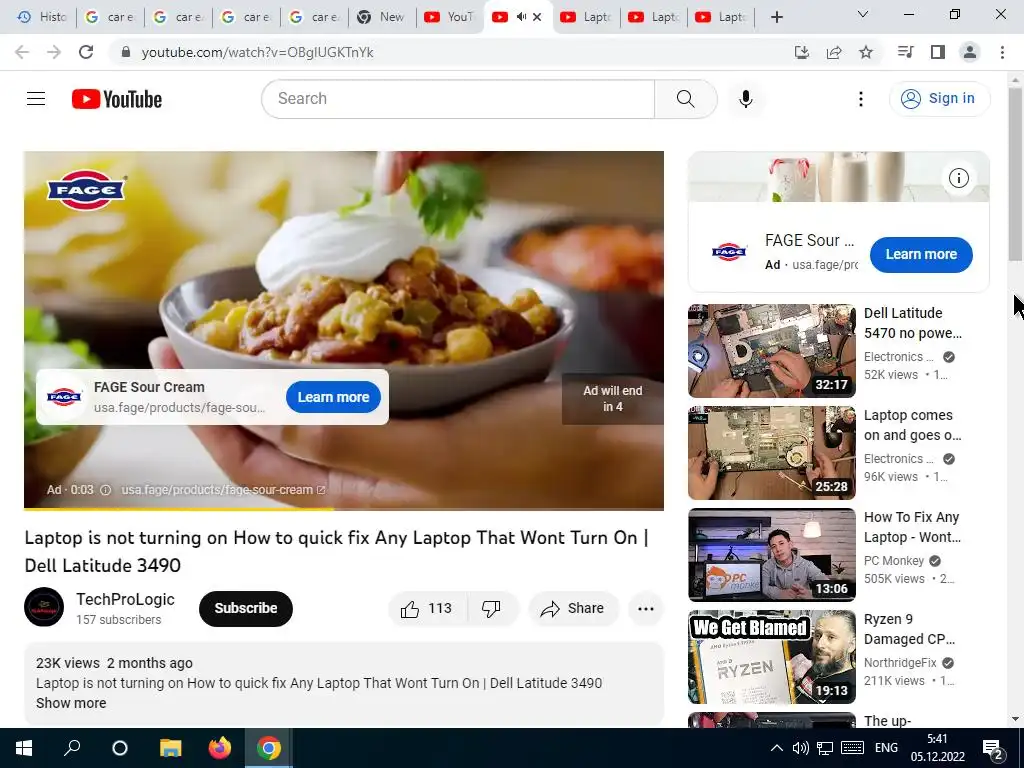The image size is (1024, 768).
Task: Click the PC Monkey channel name
Action: (x=893, y=561)
